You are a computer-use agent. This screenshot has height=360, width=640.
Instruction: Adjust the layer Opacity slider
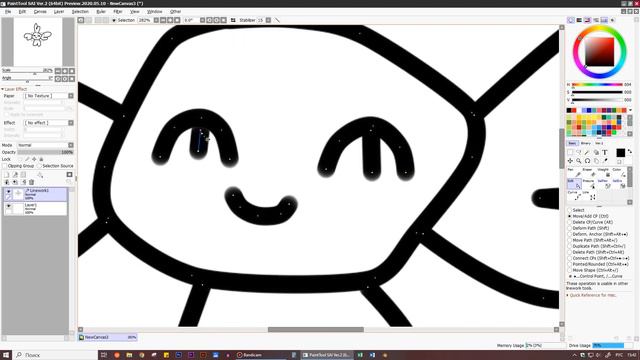pos(45,152)
